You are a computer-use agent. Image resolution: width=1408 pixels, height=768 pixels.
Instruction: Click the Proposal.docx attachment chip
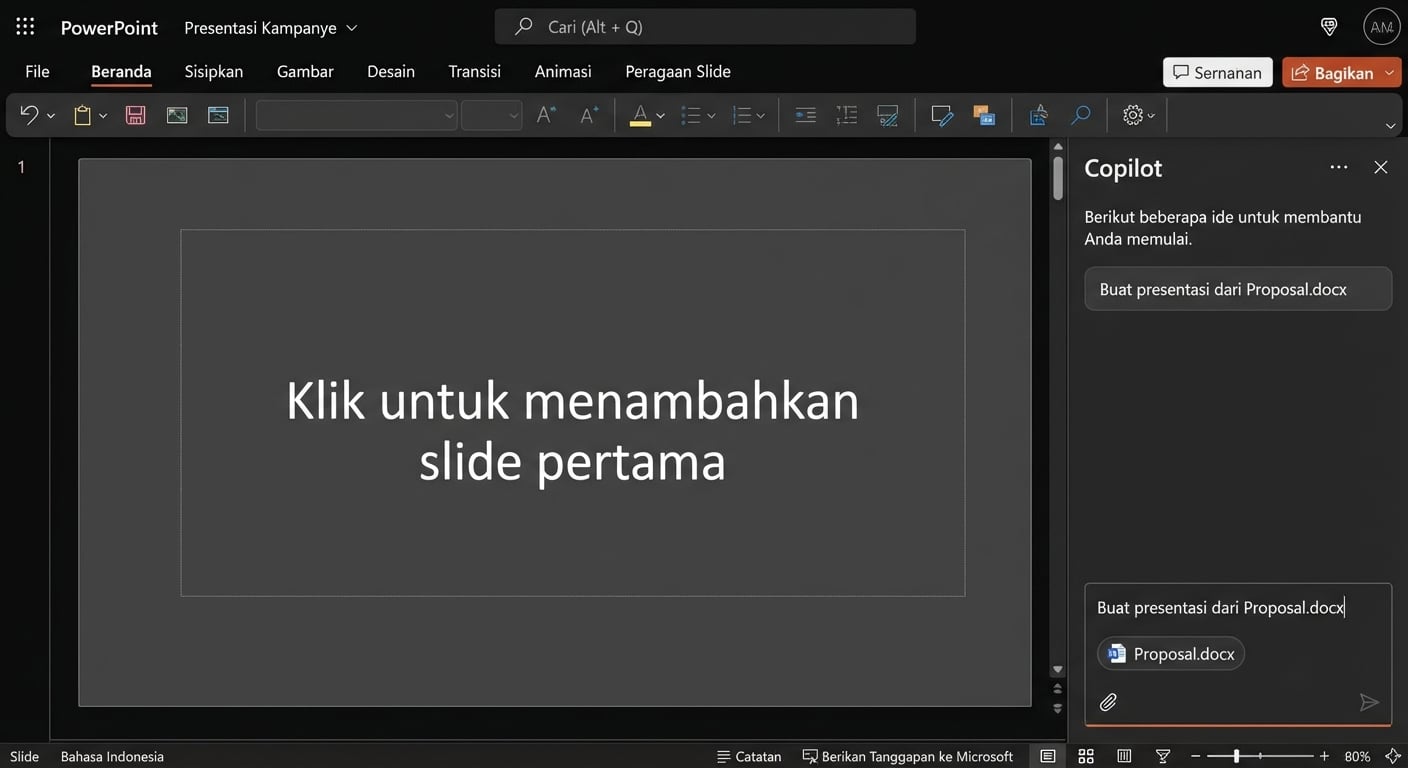point(1170,652)
